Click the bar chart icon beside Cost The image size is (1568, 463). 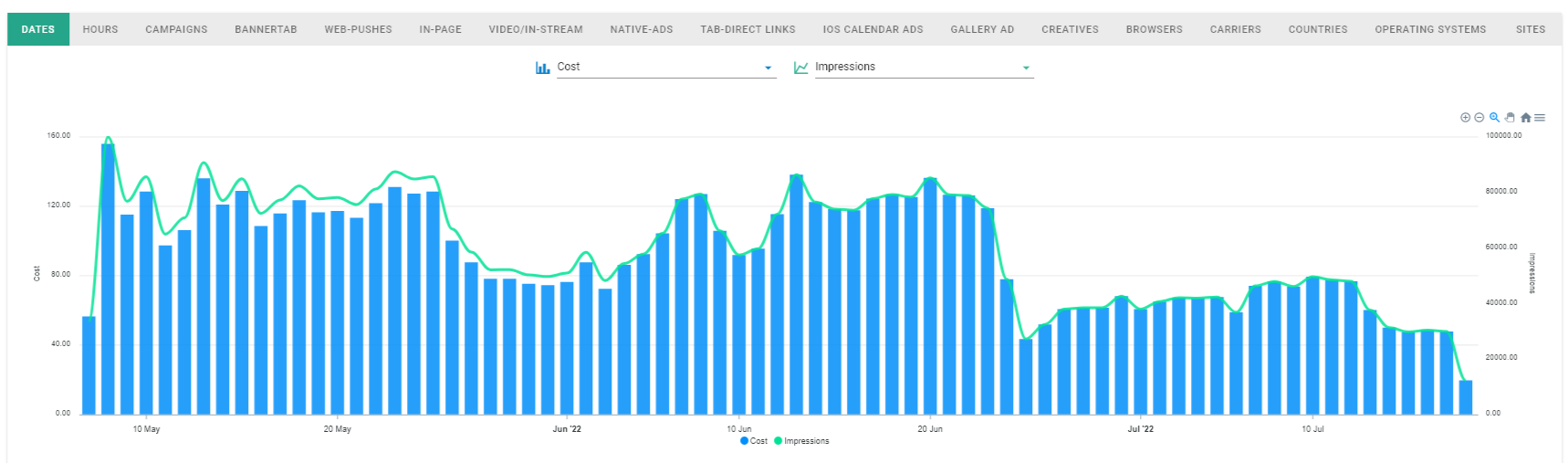click(542, 68)
